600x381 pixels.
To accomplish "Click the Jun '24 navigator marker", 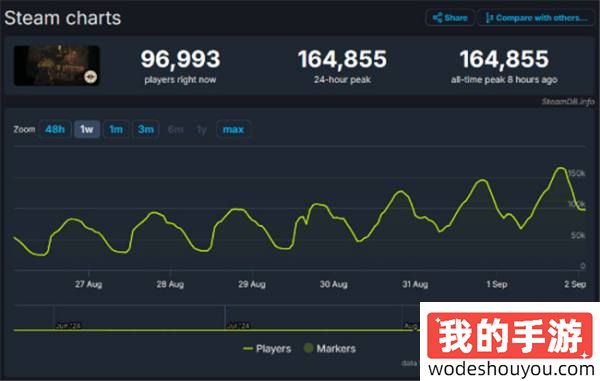I will 68,326.
